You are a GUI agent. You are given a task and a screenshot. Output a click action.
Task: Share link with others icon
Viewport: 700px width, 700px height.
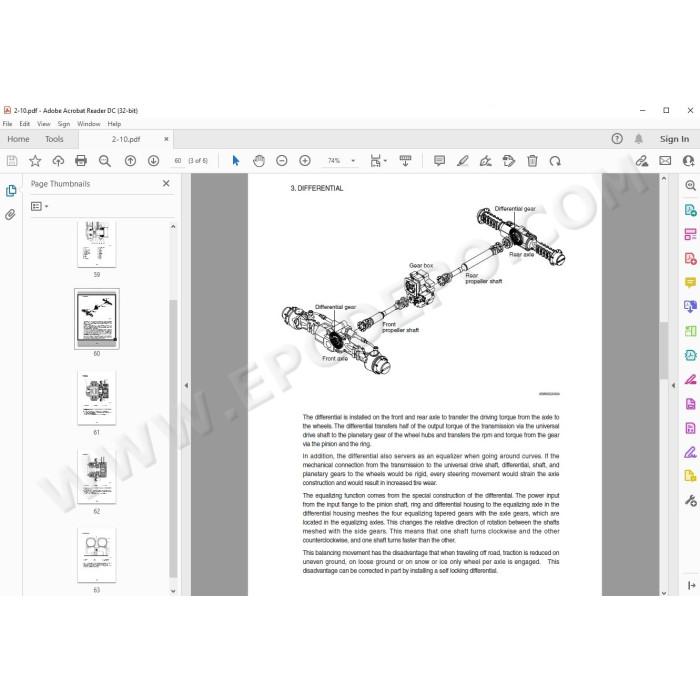pyautogui.click(x=642, y=161)
